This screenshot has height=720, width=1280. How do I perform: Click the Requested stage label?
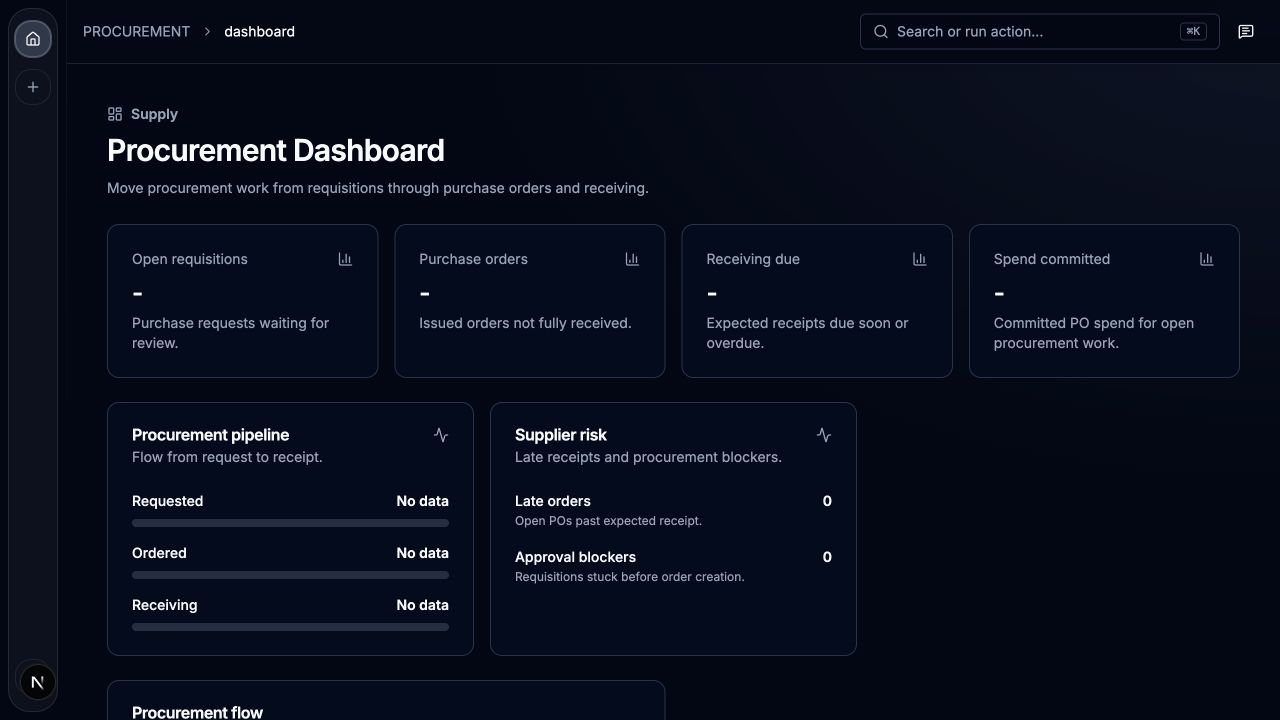pyautogui.click(x=167, y=501)
